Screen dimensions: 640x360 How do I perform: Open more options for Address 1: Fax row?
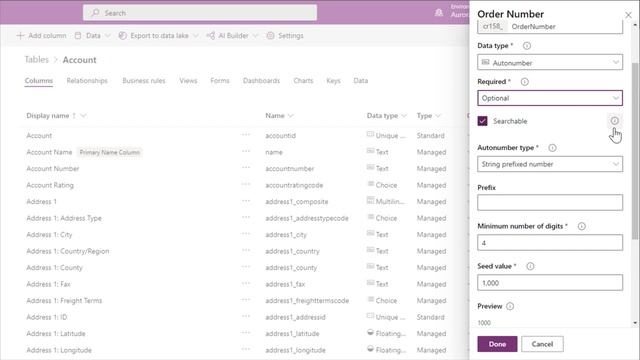tap(245, 283)
